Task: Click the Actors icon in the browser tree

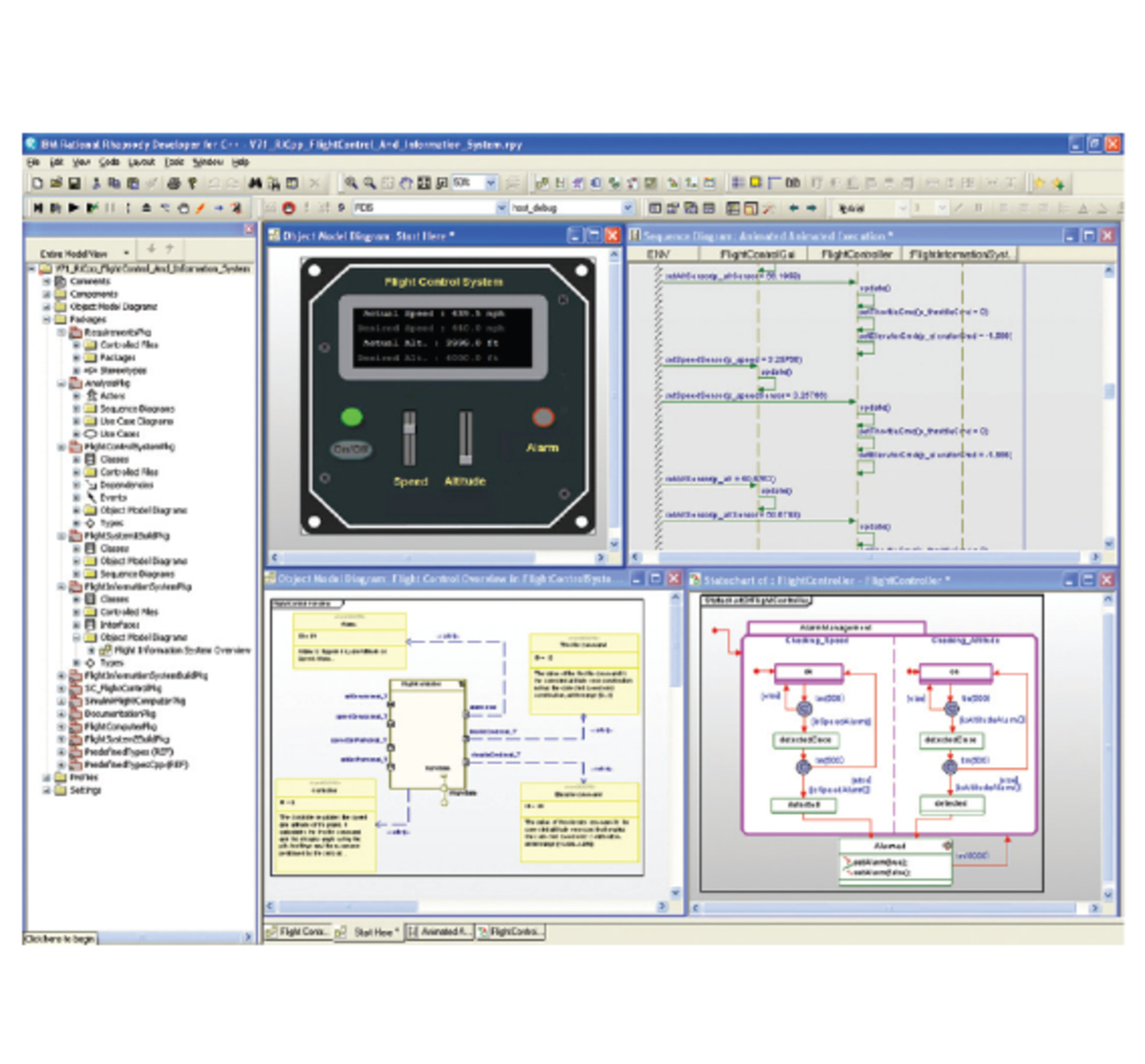Action: [92, 395]
